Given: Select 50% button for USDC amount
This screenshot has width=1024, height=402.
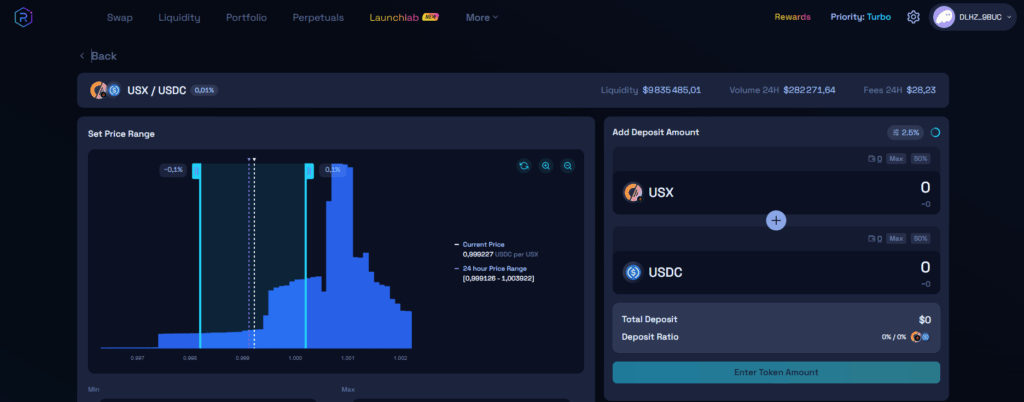Looking at the screenshot, I should 921,238.
